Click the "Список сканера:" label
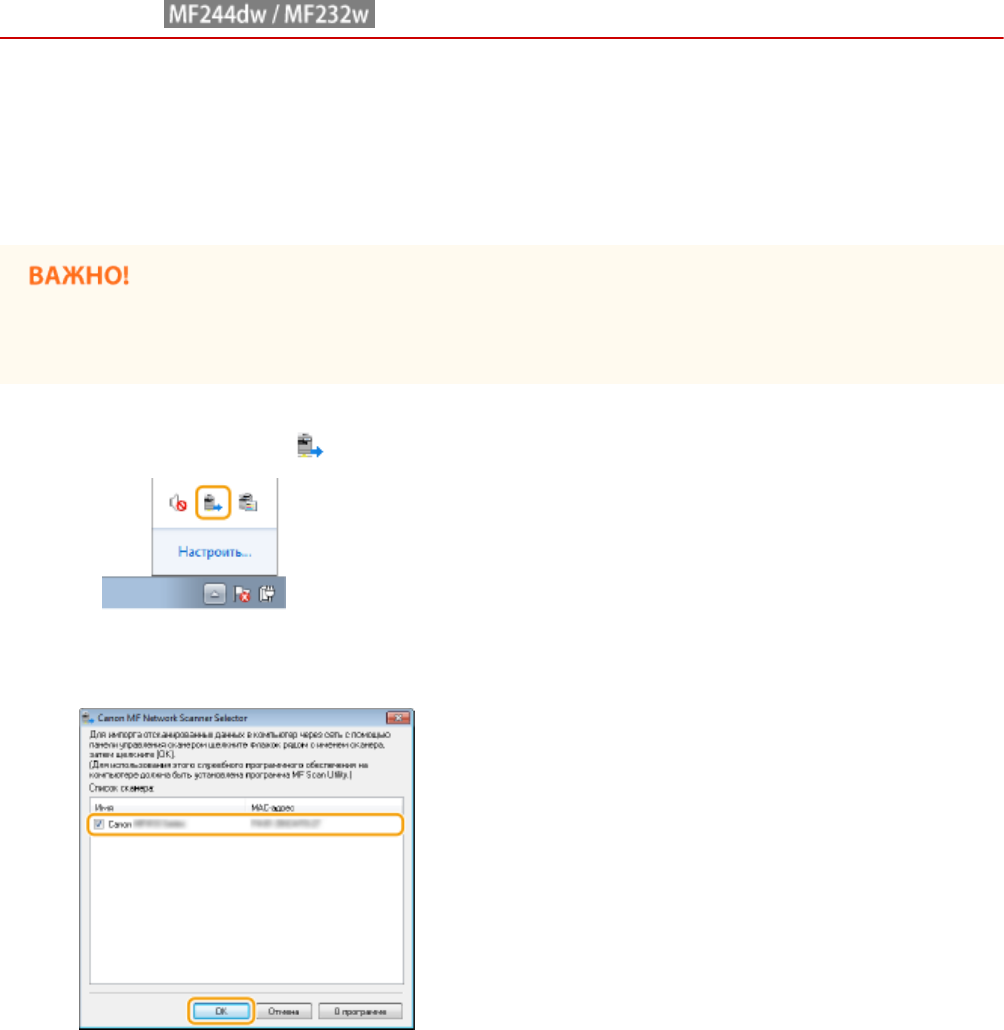The width and height of the screenshot is (1004, 1030). (x=122, y=788)
